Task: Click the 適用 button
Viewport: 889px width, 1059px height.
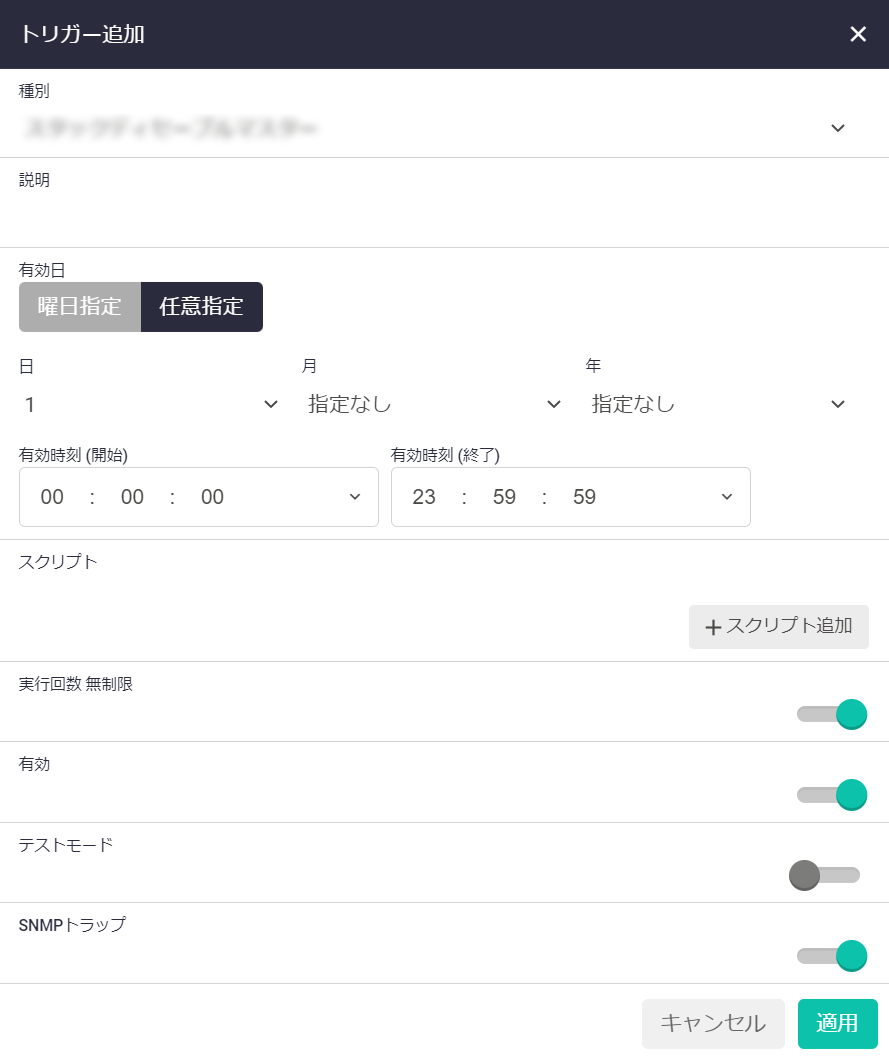Action: click(x=837, y=1023)
